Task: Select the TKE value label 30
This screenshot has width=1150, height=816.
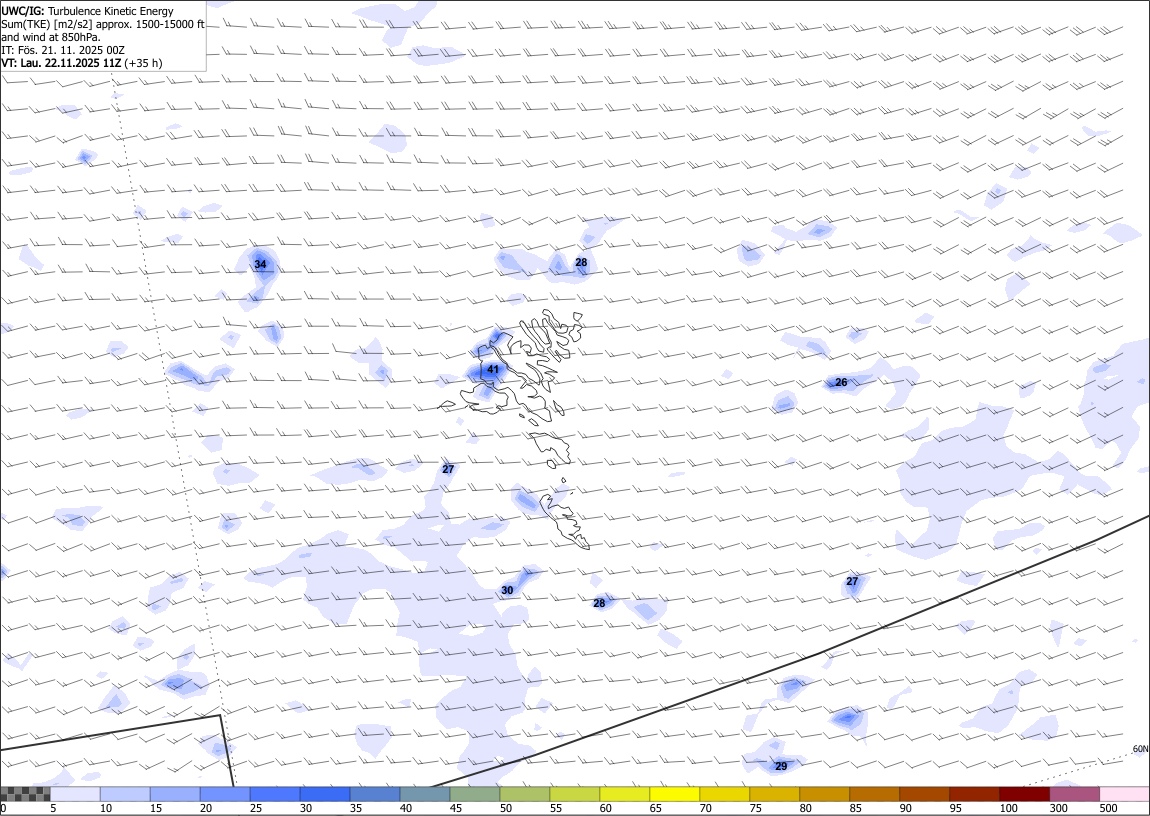Action: pos(507,590)
